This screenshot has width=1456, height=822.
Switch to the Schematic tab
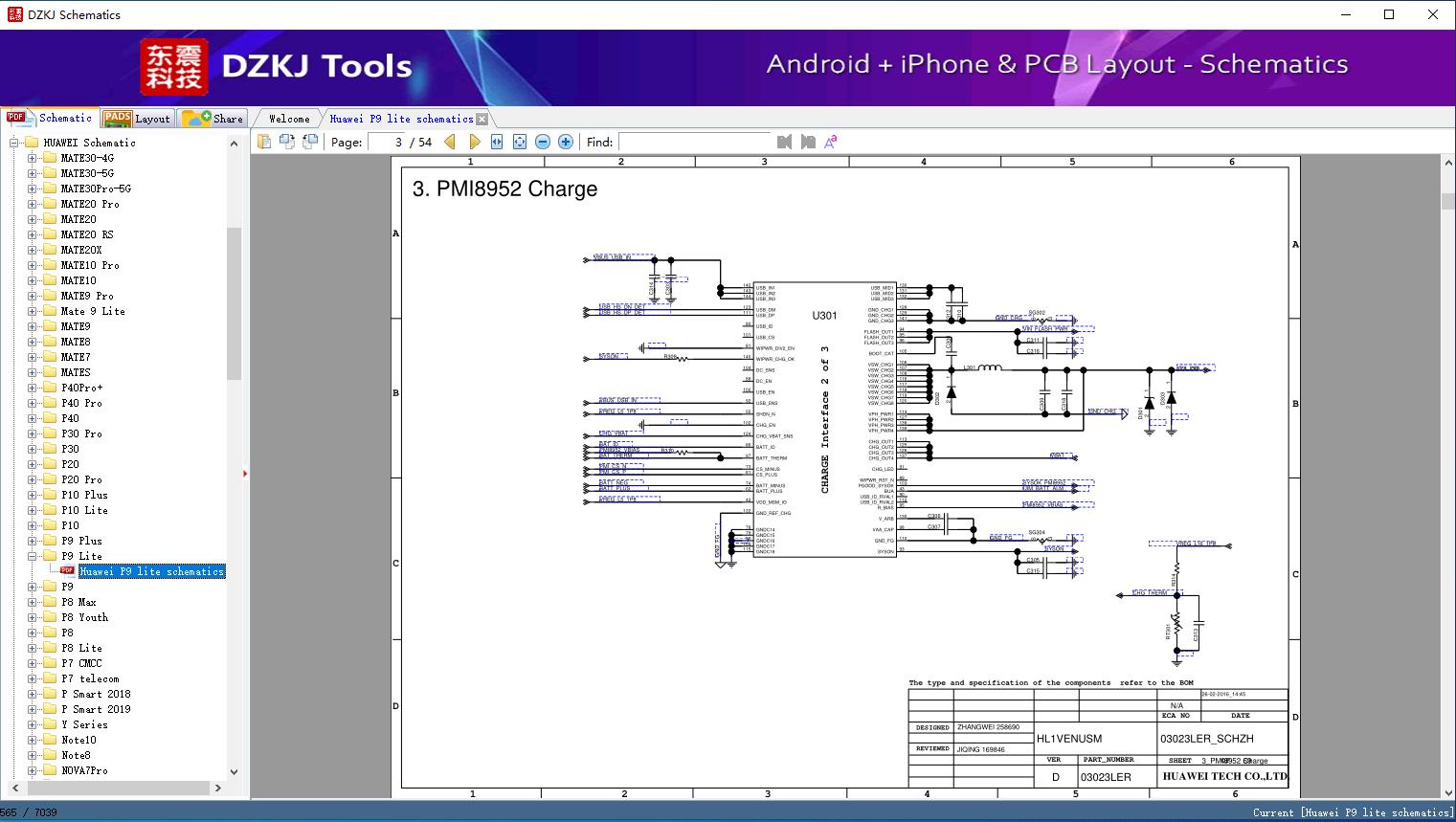pyautogui.click(x=49, y=118)
